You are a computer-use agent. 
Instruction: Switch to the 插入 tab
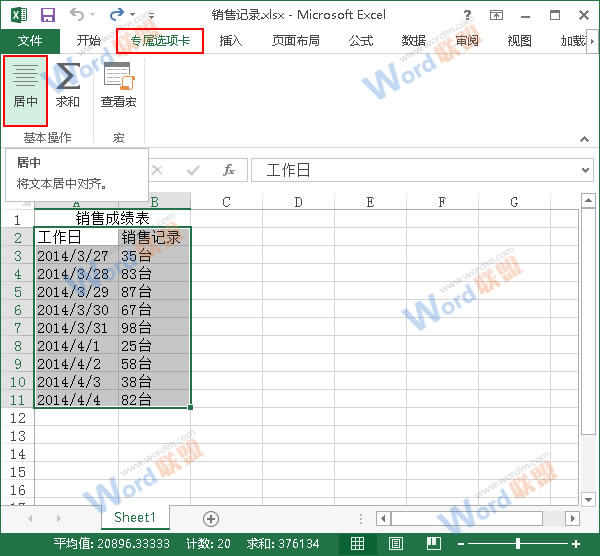click(x=231, y=41)
